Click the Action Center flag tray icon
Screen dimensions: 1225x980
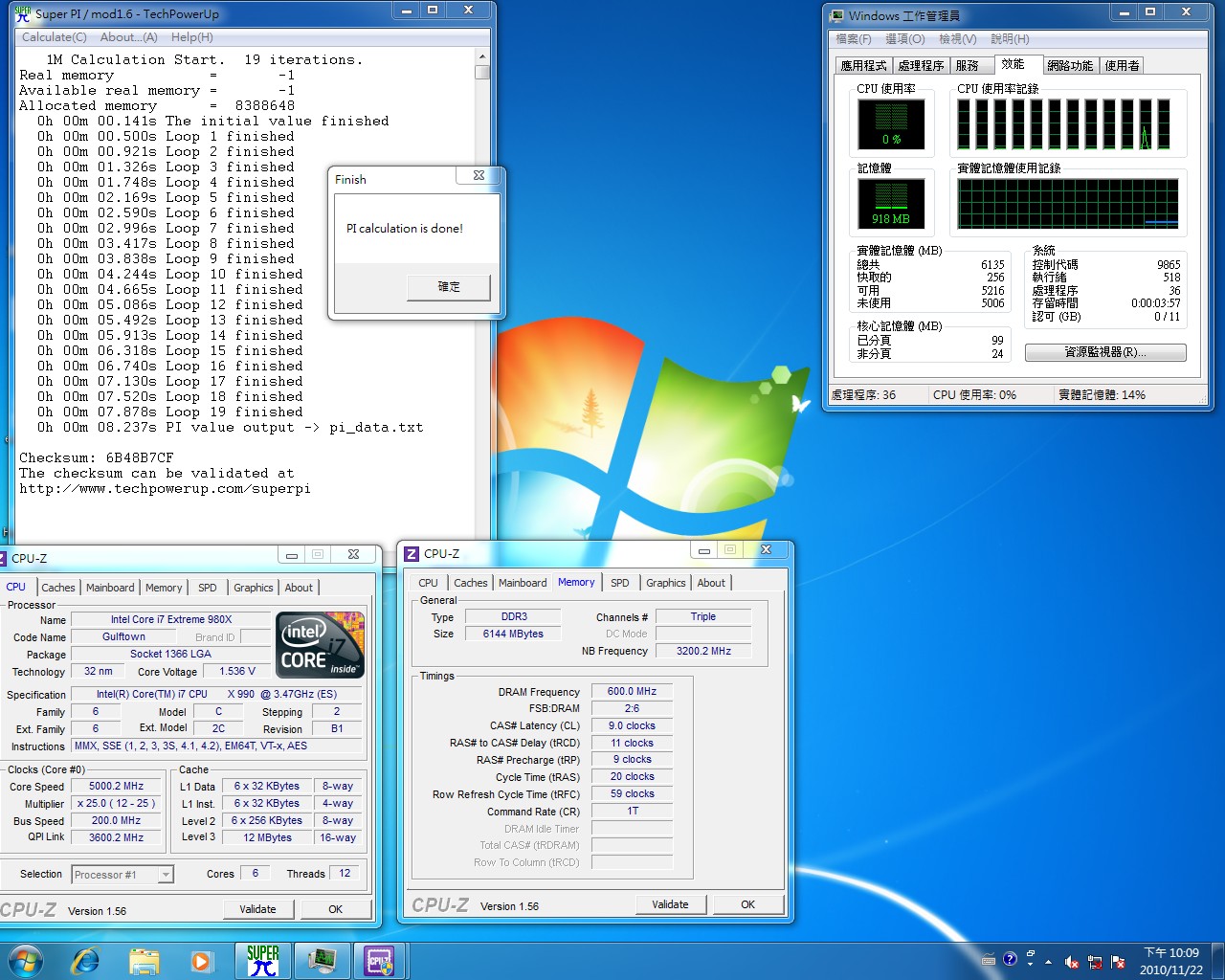tap(1118, 962)
